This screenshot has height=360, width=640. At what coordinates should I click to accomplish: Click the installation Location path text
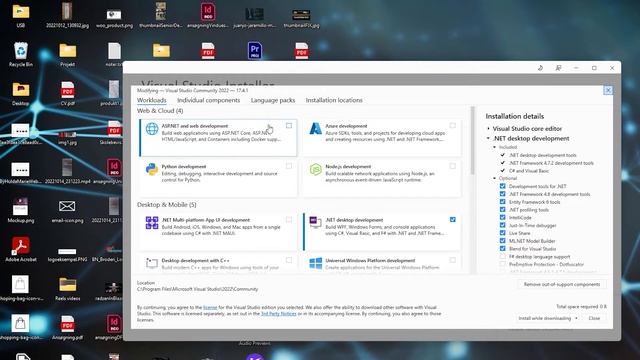point(198,289)
